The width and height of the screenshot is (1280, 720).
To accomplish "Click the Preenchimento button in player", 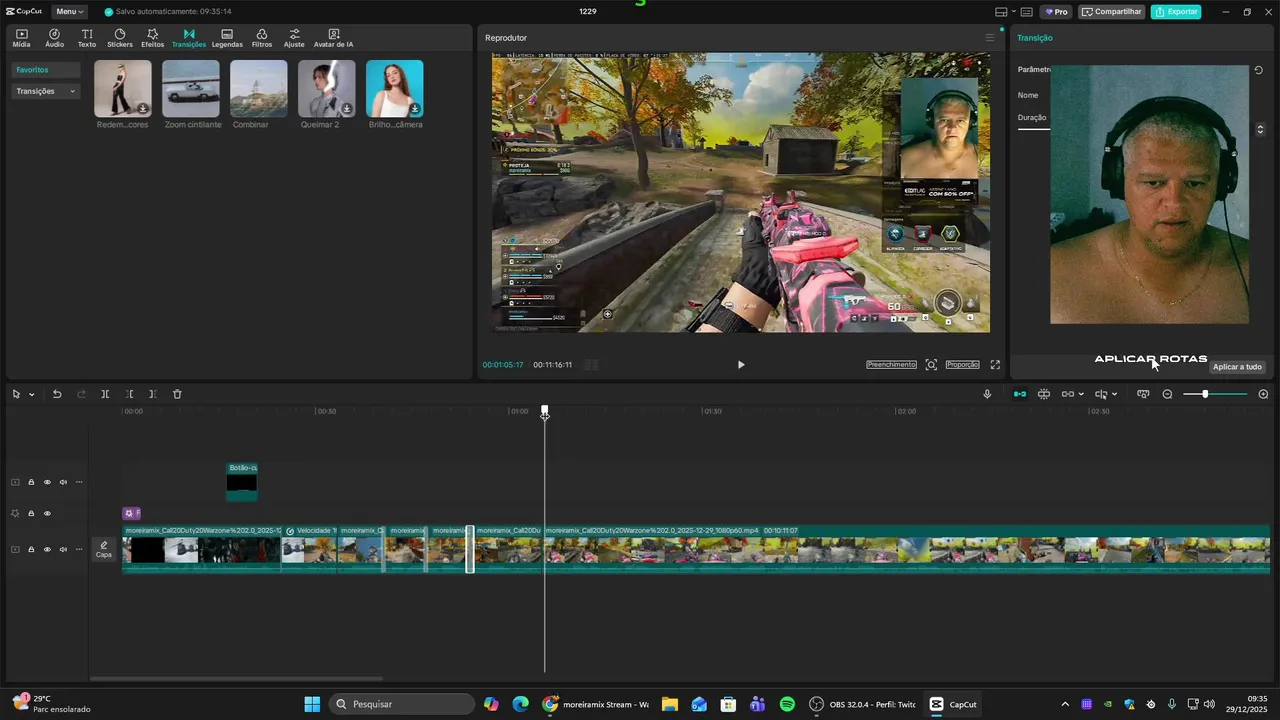I will pyautogui.click(x=891, y=365).
